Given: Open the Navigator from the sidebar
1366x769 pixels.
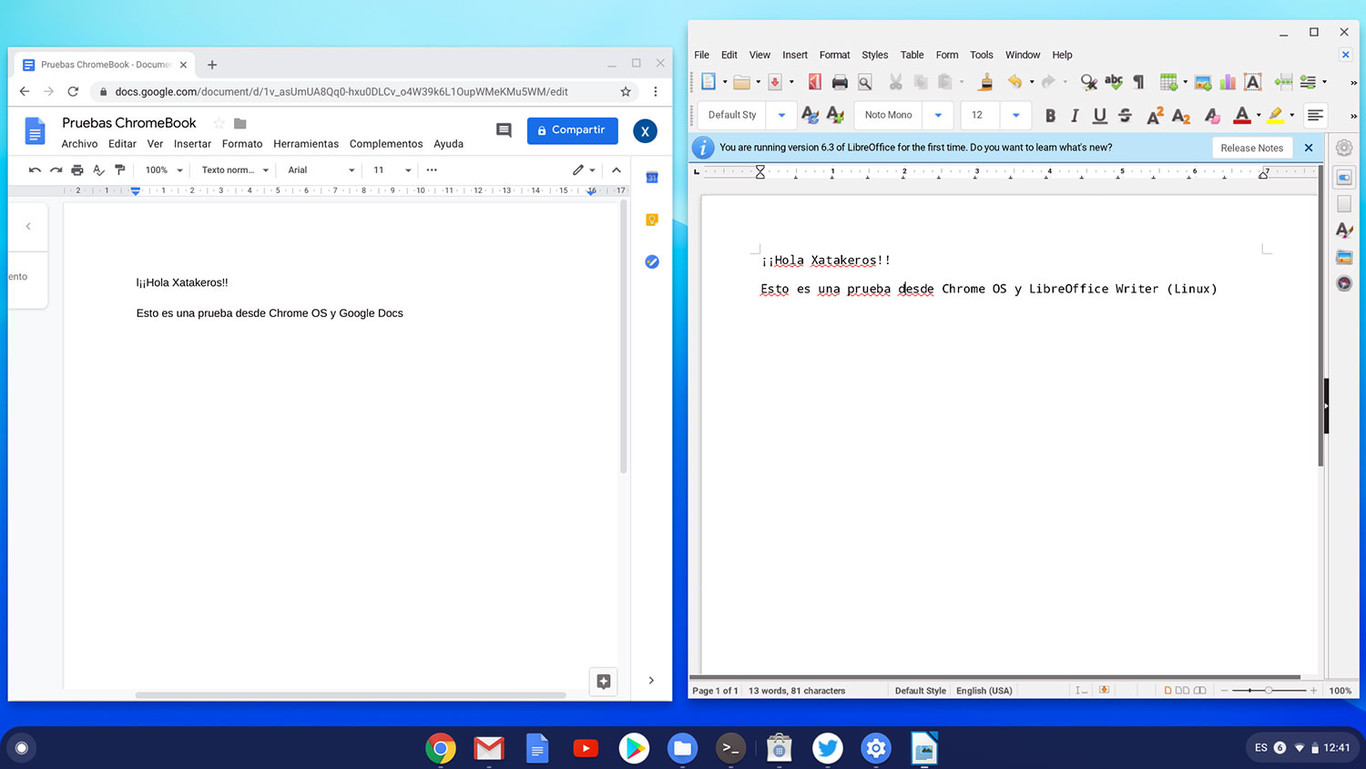Looking at the screenshot, I should [x=1344, y=283].
